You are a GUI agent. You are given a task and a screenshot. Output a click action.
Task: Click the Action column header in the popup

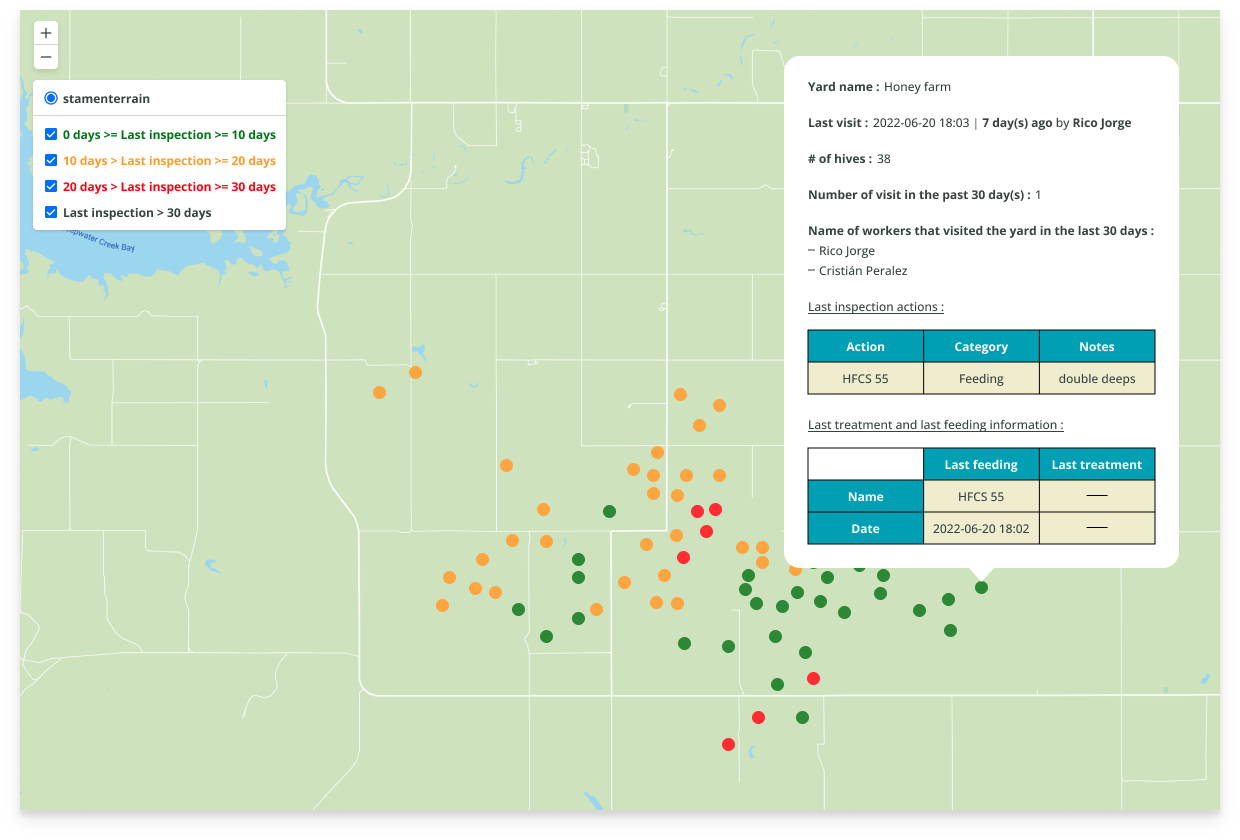(865, 347)
